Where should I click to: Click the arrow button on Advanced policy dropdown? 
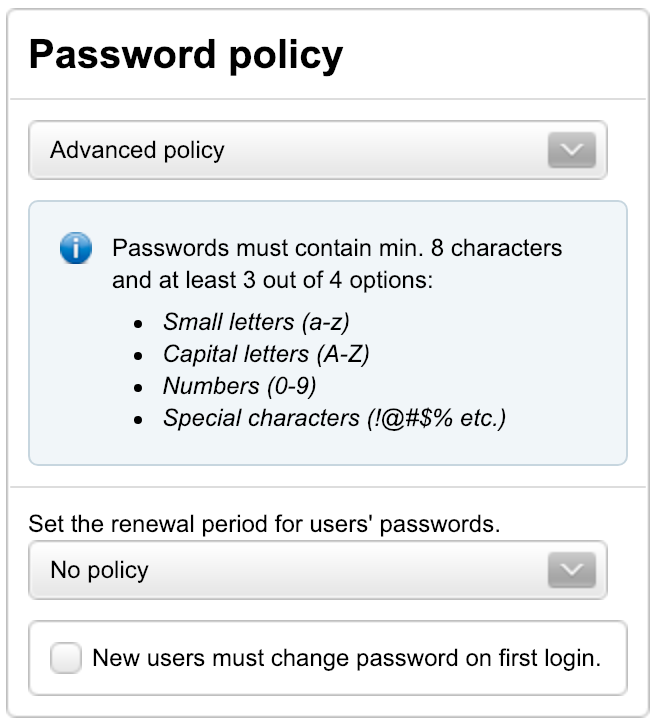coord(571,151)
